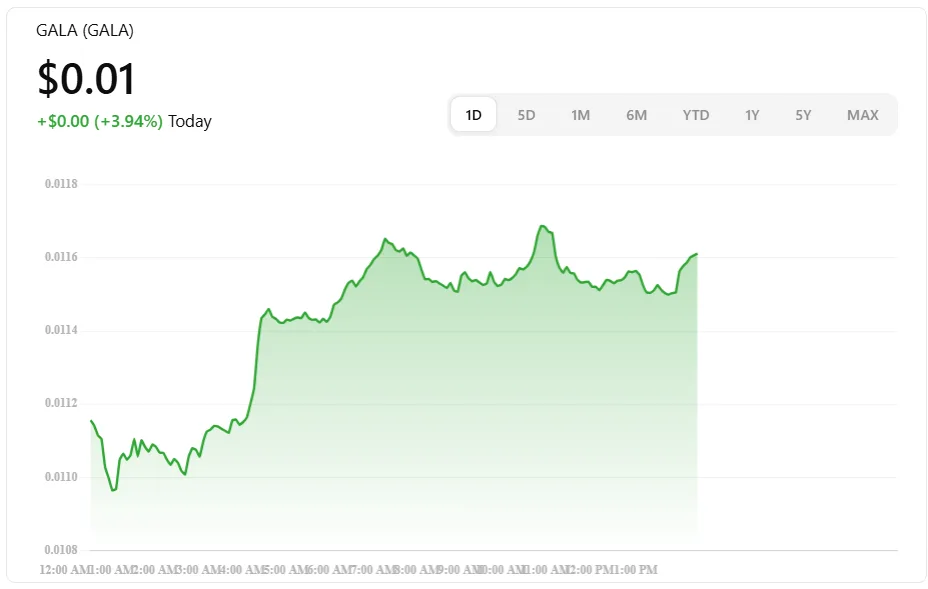Image resolution: width=928 pixels, height=589 pixels.
Task: Click the latest endpoint of price line
Action: pos(696,254)
